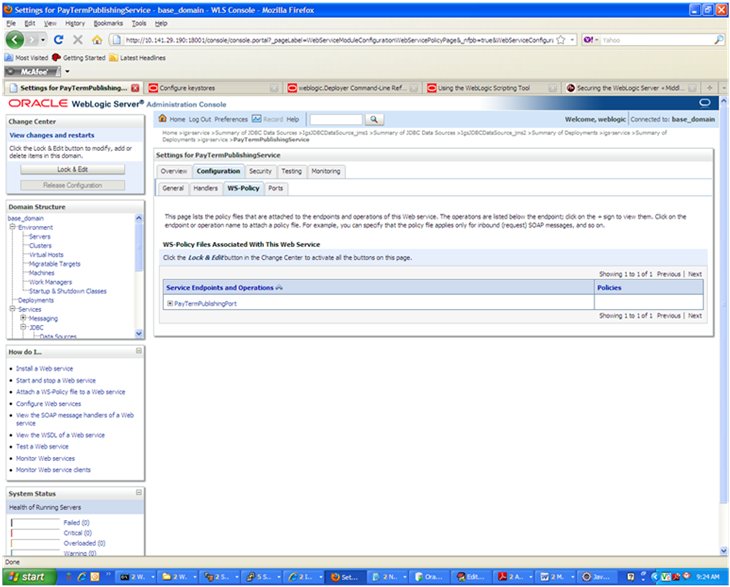Screen dimensions: 730x587
Task: Open the Most Visited bookmarks
Action: [x=26, y=58]
